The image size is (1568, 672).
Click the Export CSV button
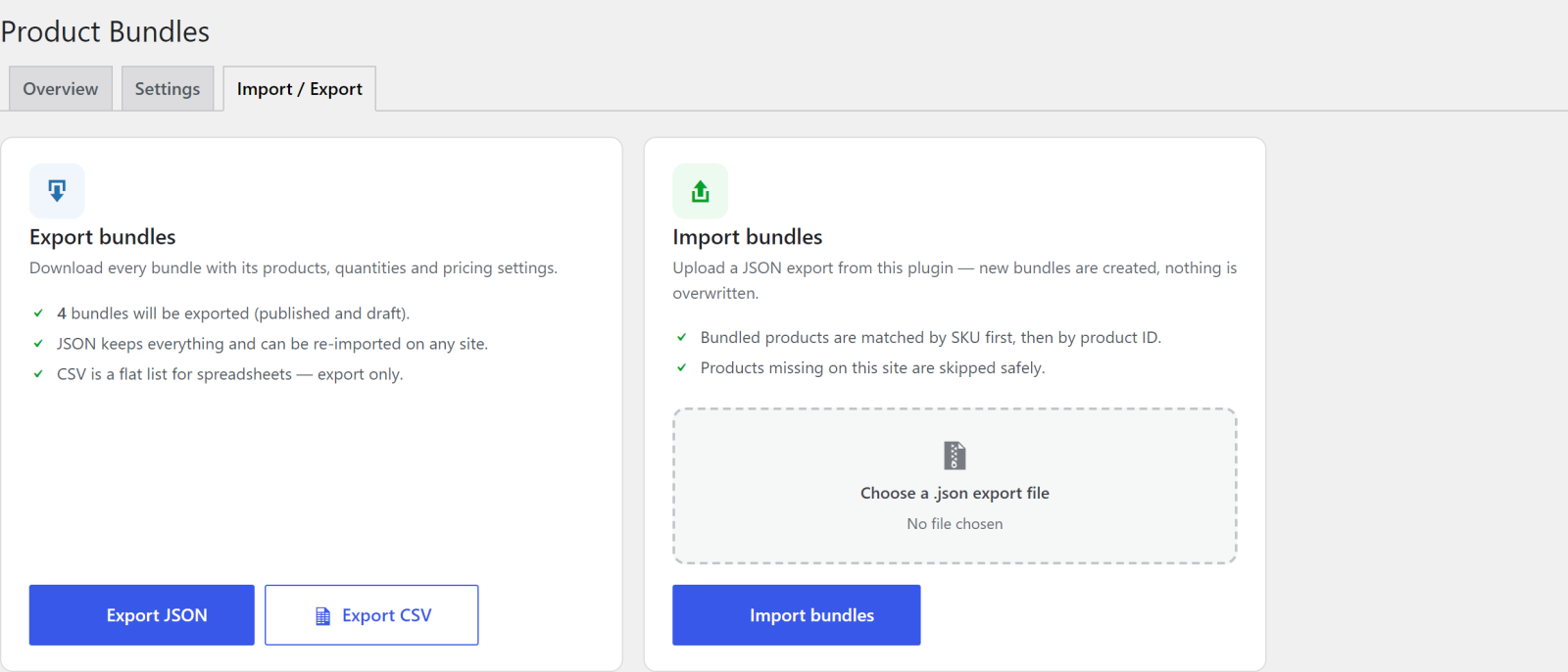point(371,615)
